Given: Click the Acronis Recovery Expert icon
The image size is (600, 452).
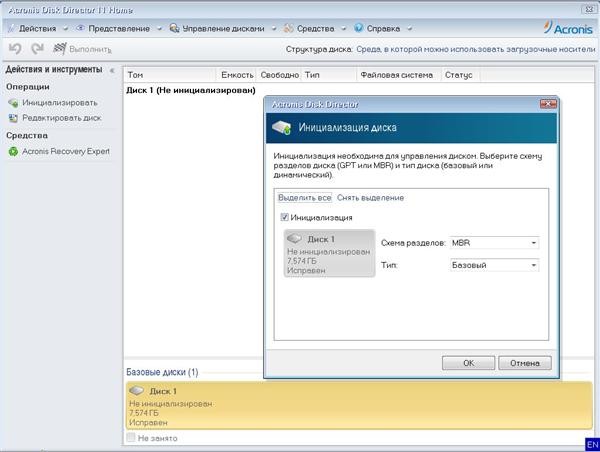Looking at the screenshot, I should pyautogui.click(x=13, y=152).
